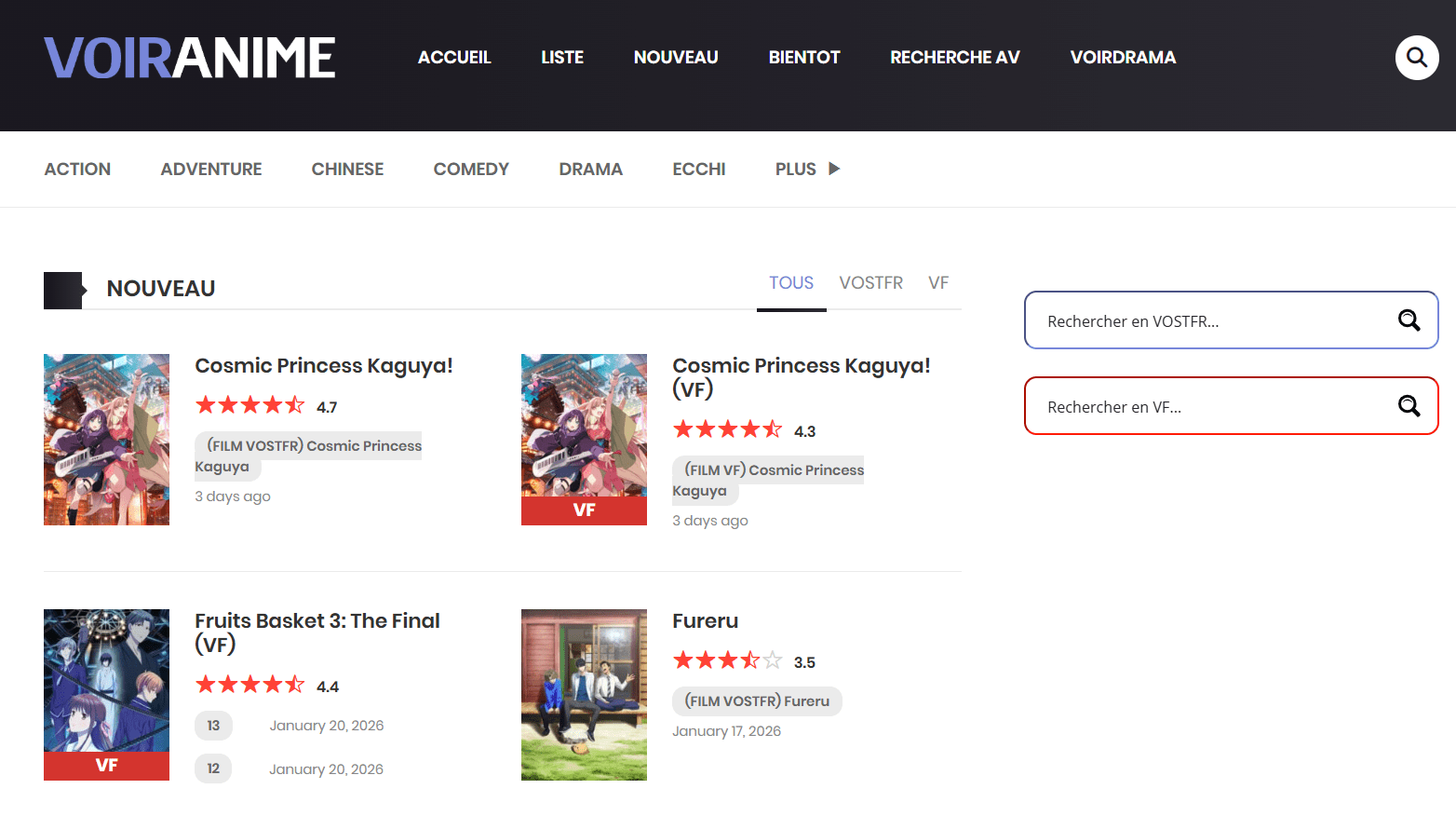
Task: Click the magnifier in VF search box
Action: (x=1409, y=406)
